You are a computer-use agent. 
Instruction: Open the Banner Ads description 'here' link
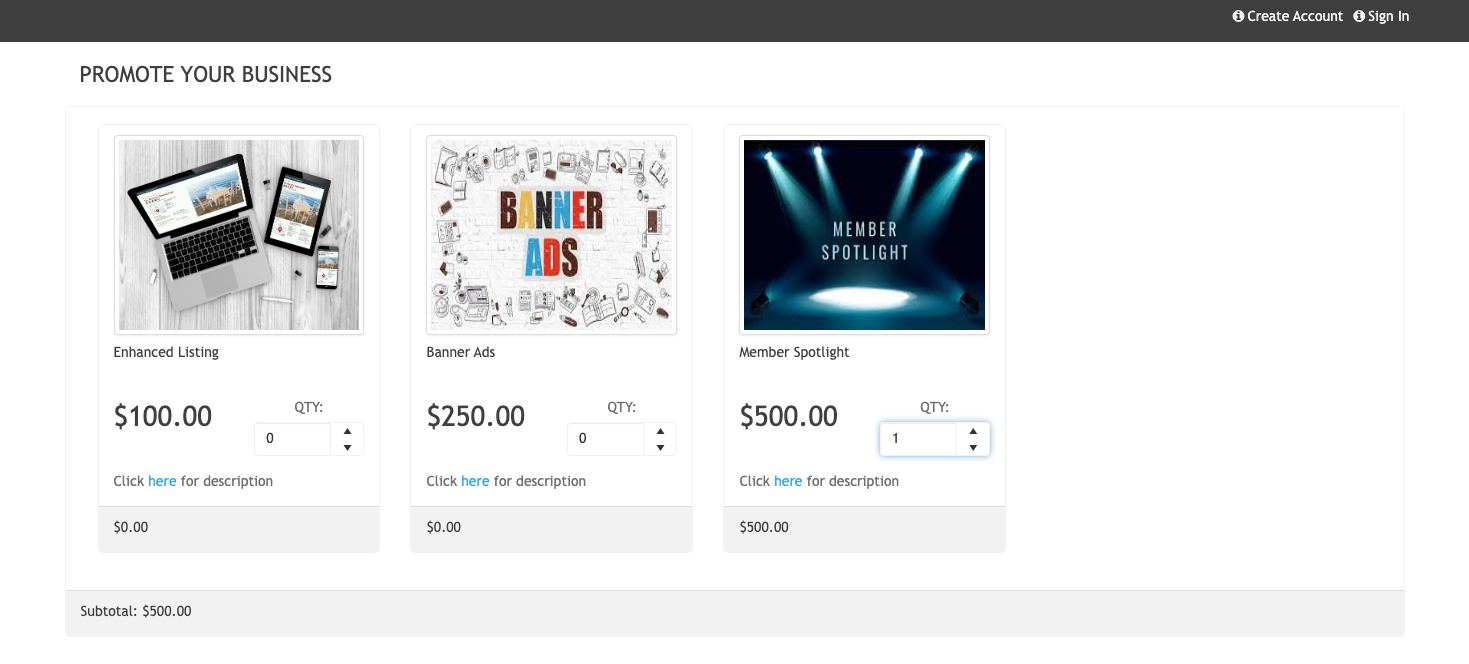(x=475, y=481)
